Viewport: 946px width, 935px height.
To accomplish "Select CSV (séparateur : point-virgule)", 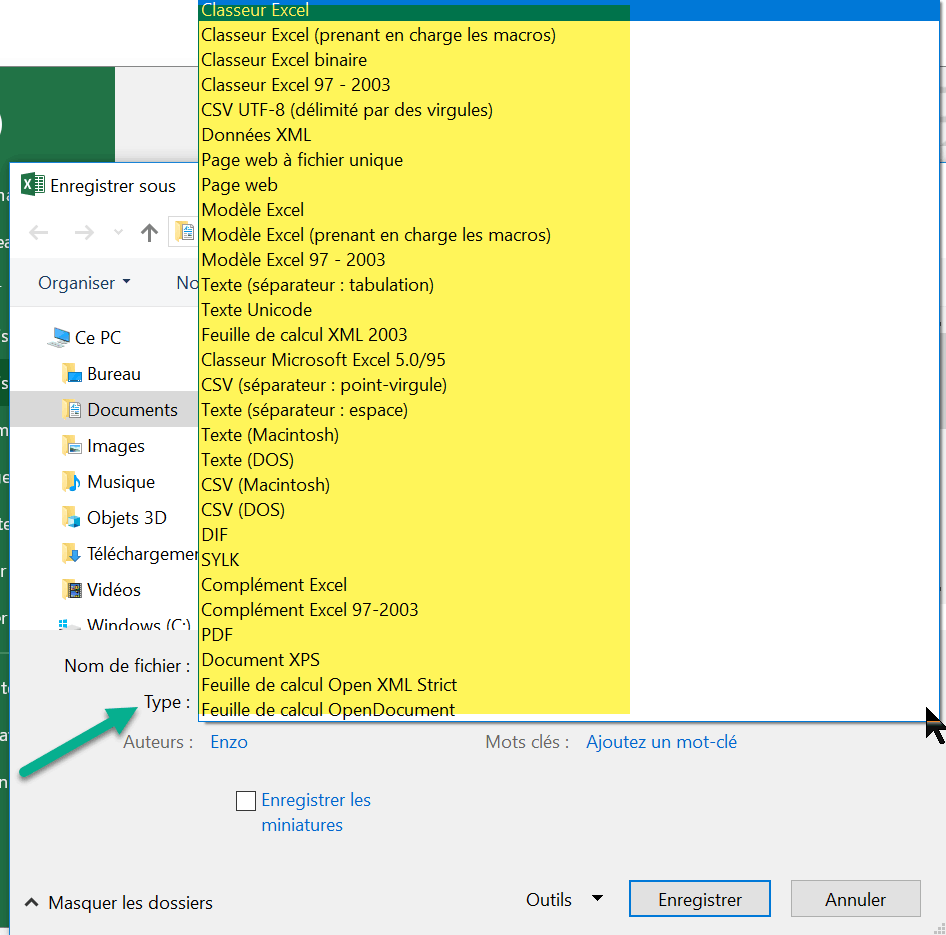I will pyautogui.click(x=568, y=385).
